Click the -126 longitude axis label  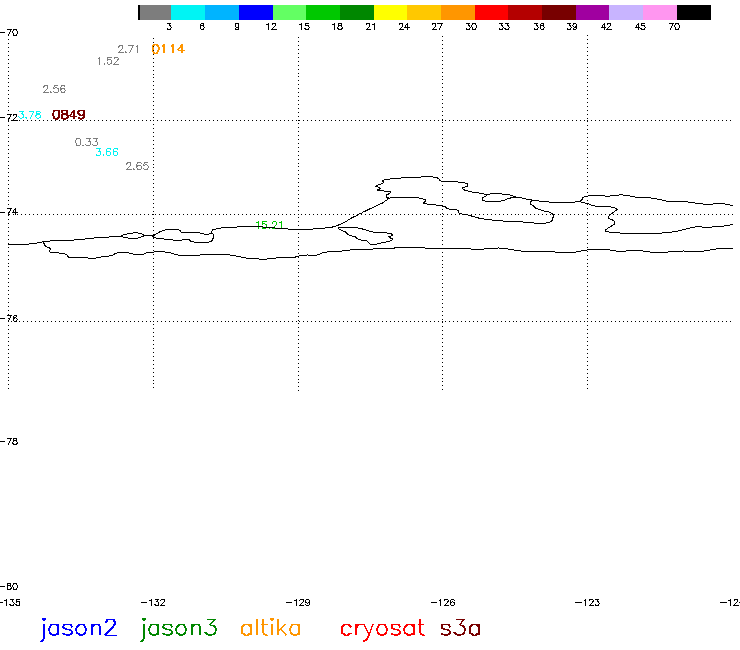(443, 602)
